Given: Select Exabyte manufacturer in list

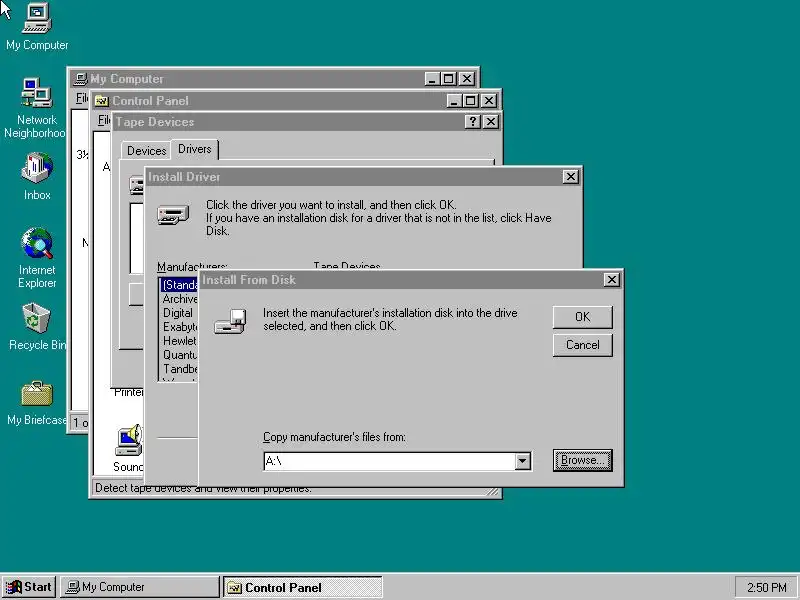Looking at the screenshot, I should [x=179, y=327].
